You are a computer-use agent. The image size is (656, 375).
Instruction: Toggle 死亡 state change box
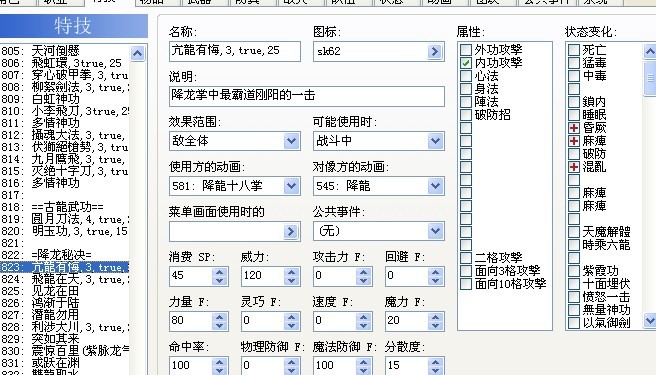tap(574, 50)
